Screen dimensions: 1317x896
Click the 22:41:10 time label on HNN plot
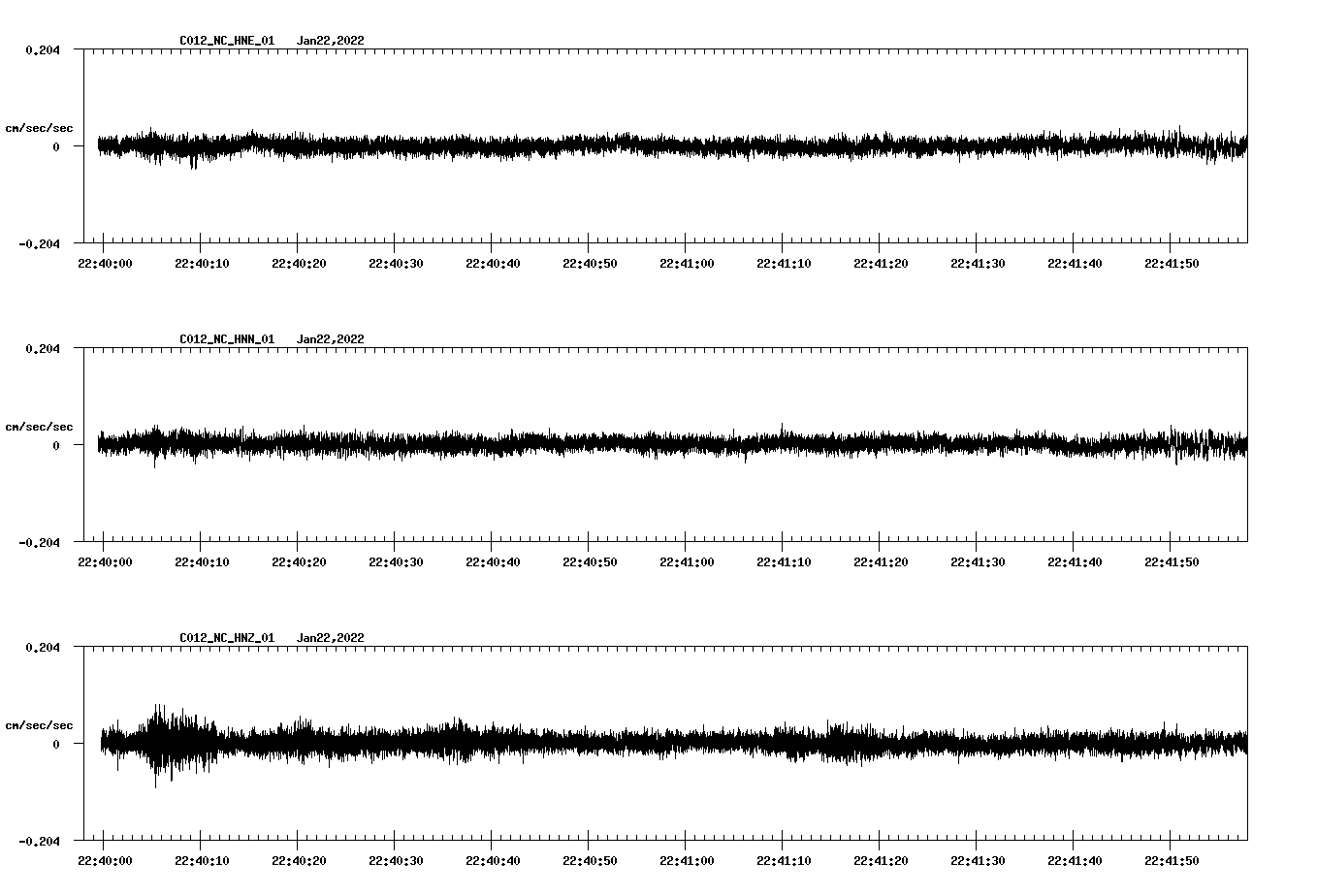click(x=784, y=562)
